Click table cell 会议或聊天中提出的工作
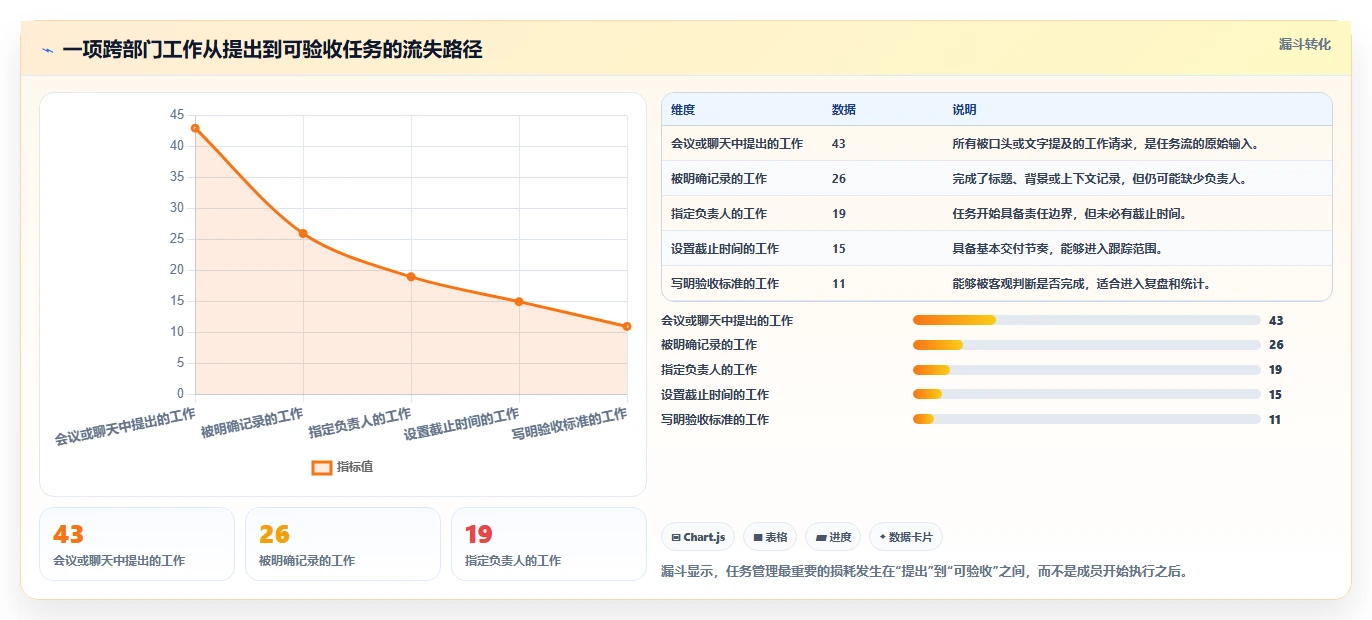1372x620 pixels. click(x=737, y=144)
